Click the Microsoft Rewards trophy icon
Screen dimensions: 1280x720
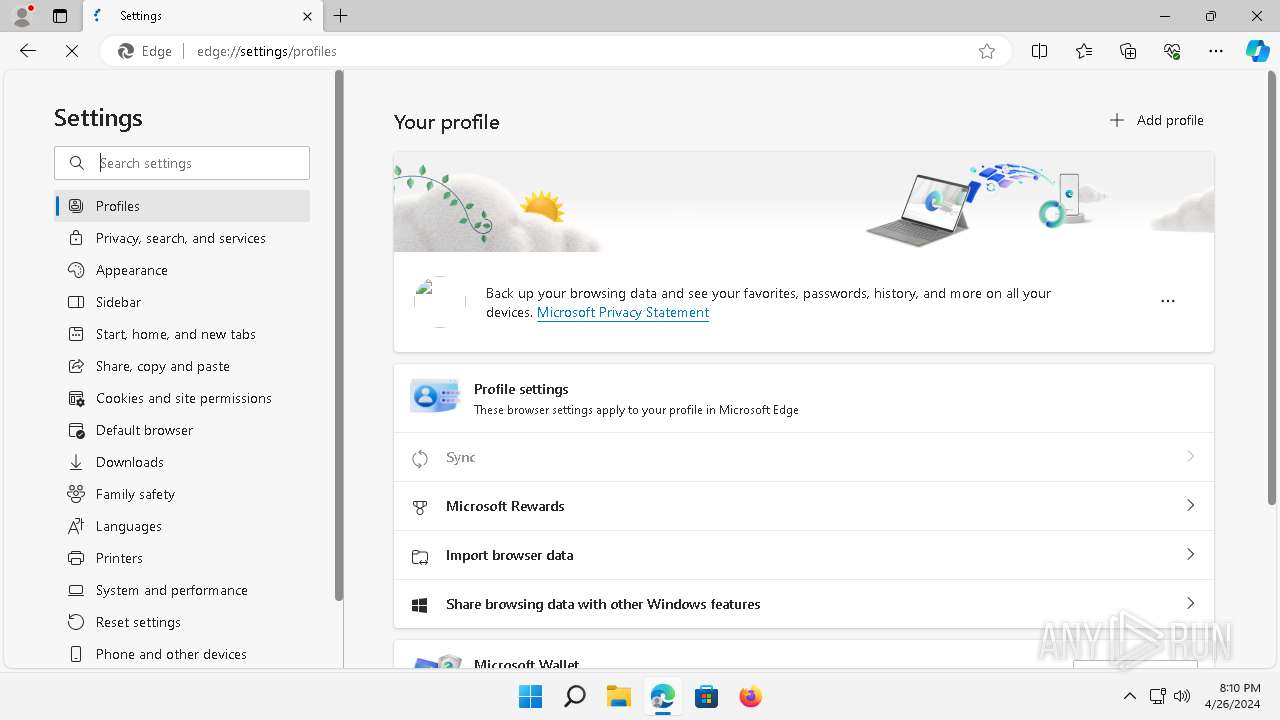point(420,507)
